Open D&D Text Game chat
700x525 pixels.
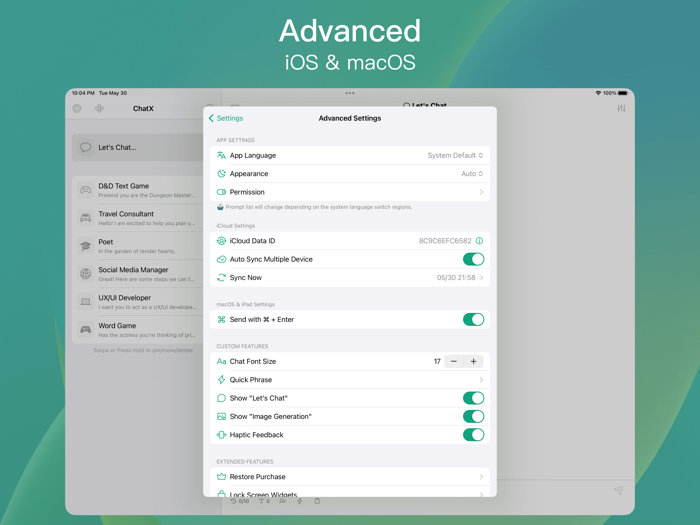[138, 190]
